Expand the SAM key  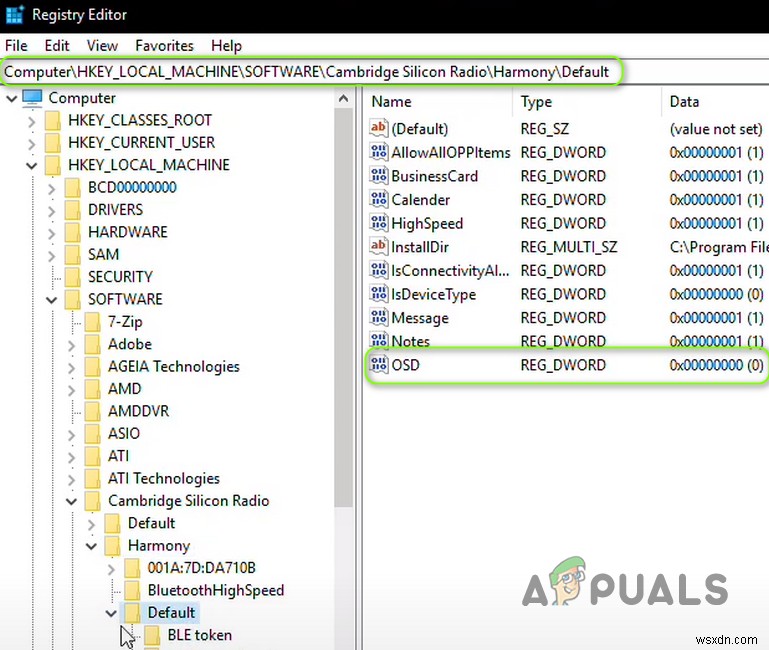coord(52,255)
